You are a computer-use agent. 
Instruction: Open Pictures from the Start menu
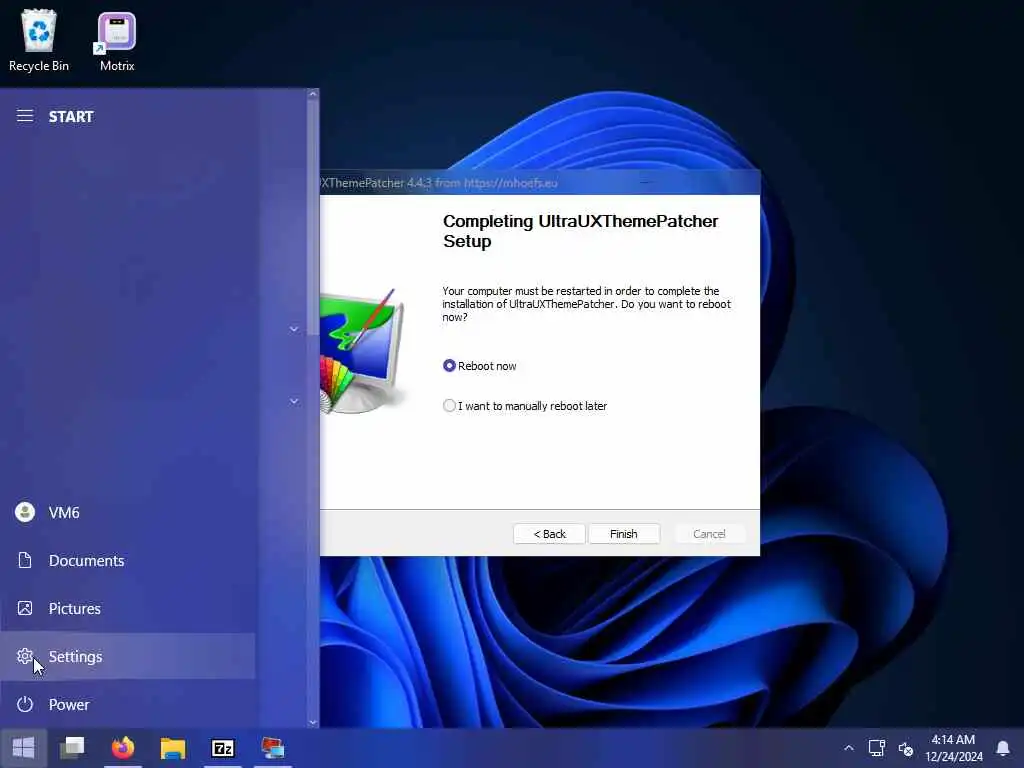[127, 609]
